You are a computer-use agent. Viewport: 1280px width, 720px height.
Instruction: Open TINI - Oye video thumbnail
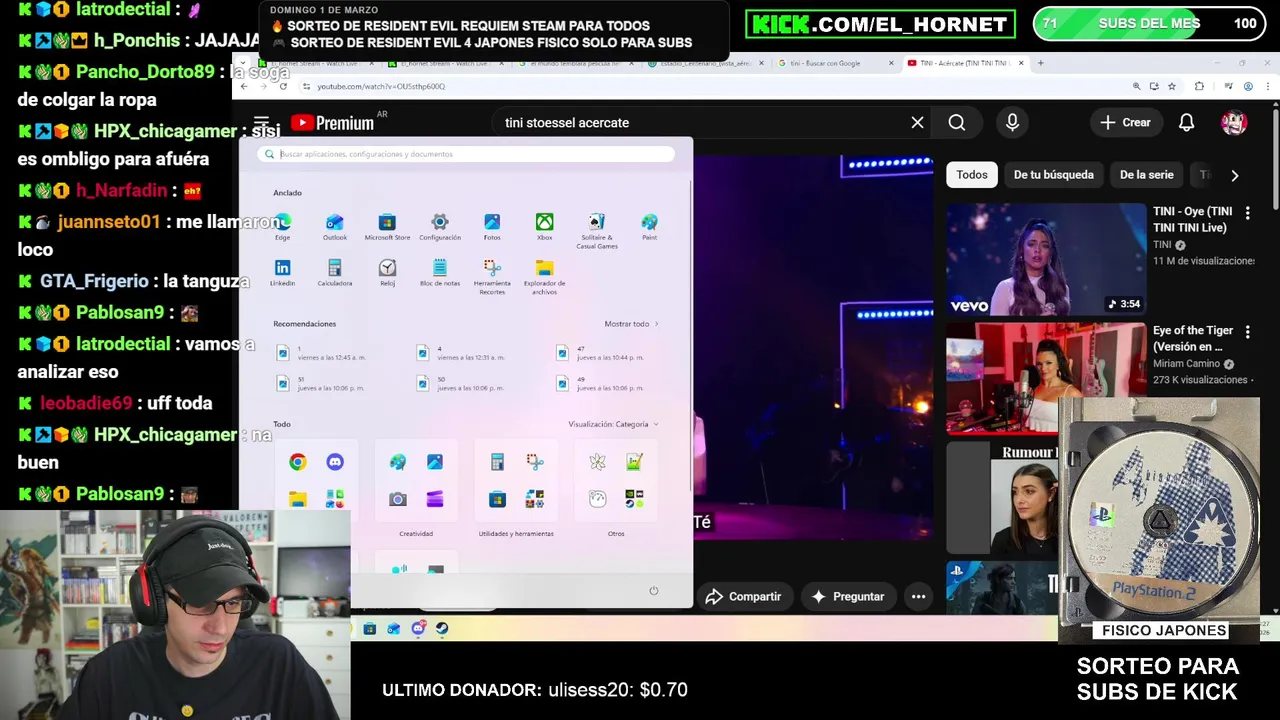(x=1046, y=260)
